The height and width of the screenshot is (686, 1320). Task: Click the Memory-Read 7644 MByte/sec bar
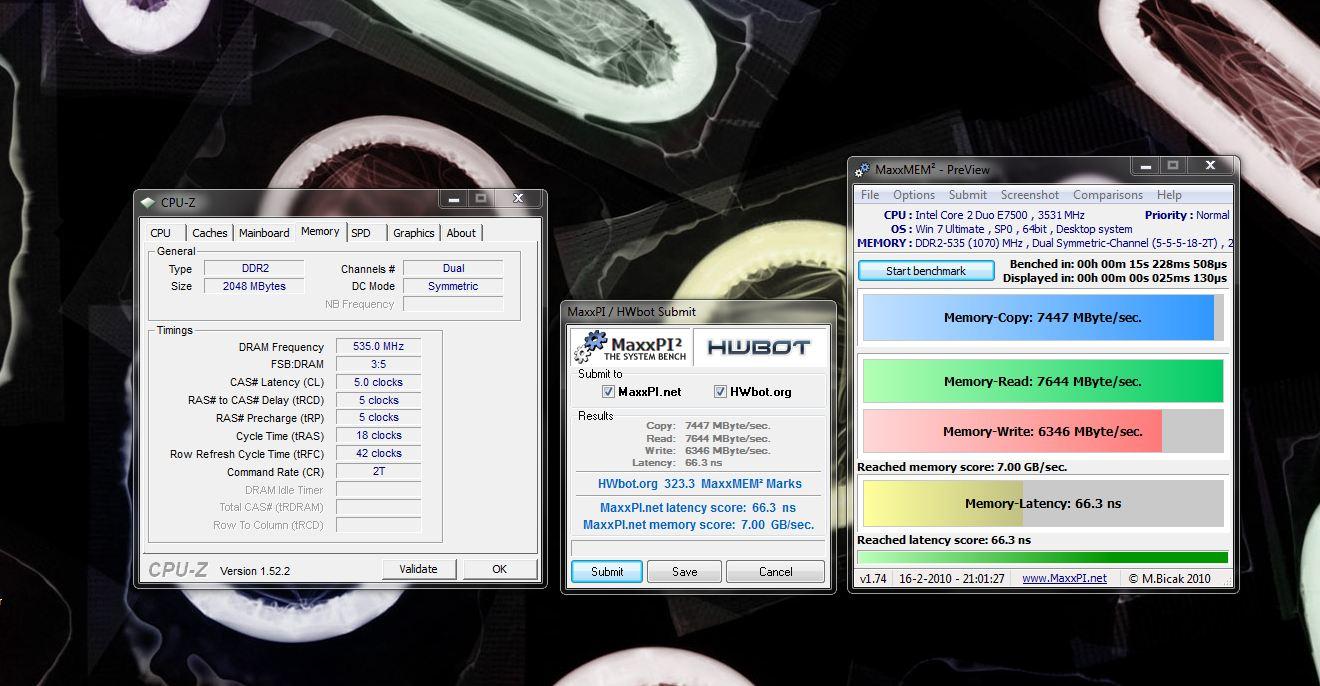click(1043, 381)
